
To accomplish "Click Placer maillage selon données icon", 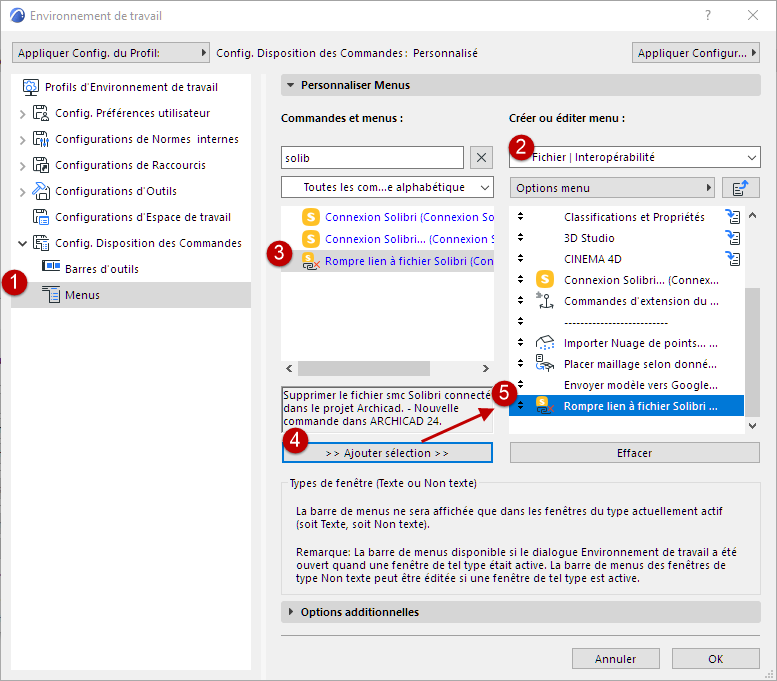I will click(545, 363).
